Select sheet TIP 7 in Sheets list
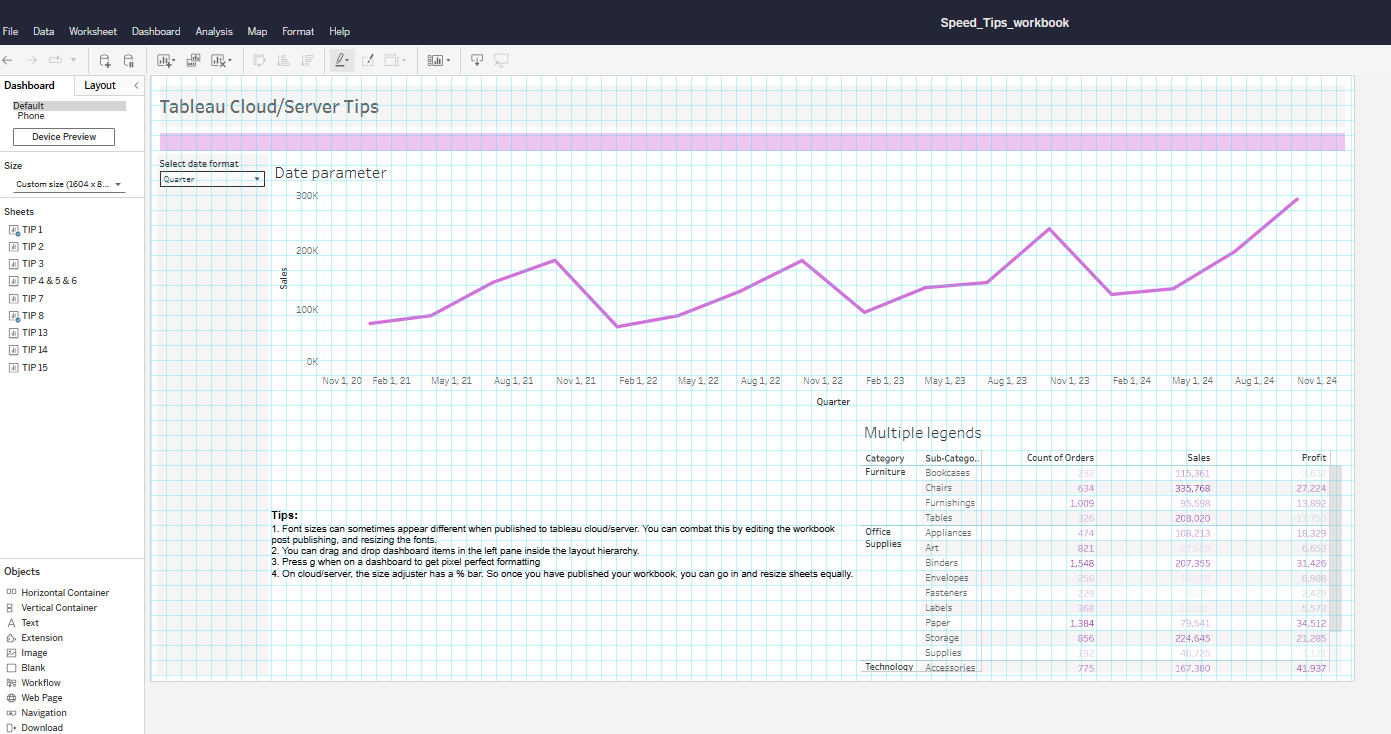This screenshot has width=1391, height=734. 32,299
